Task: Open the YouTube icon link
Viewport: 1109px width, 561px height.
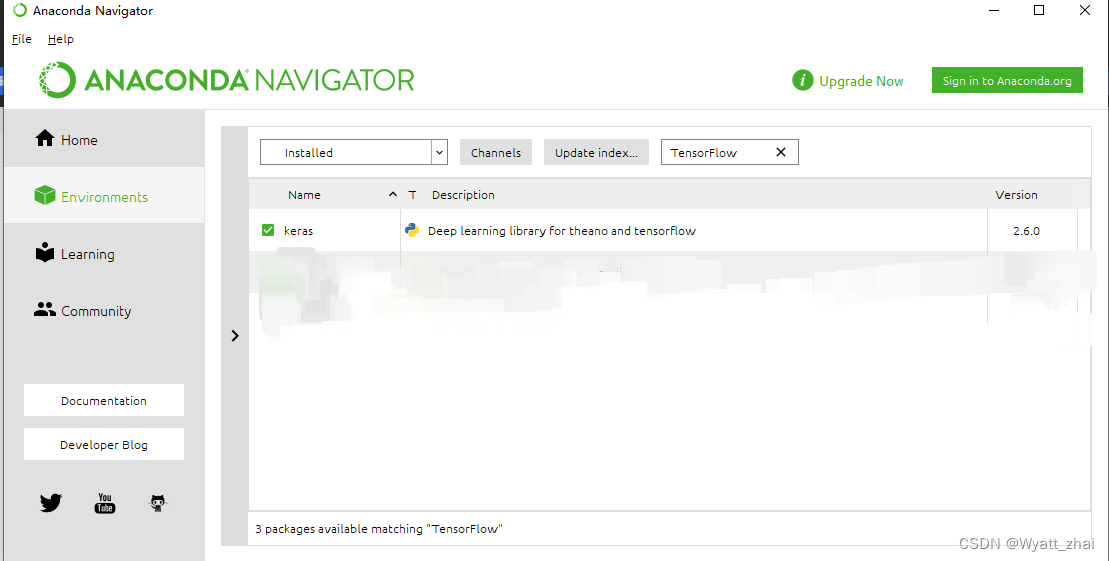Action: [105, 503]
